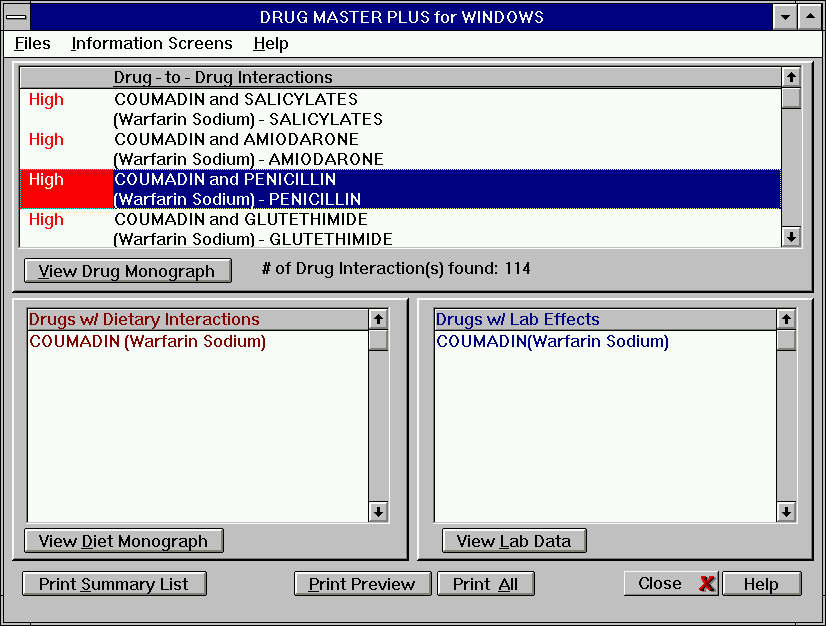Click Print Summary List button
Viewport: 826px width, 626px height.
click(114, 584)
